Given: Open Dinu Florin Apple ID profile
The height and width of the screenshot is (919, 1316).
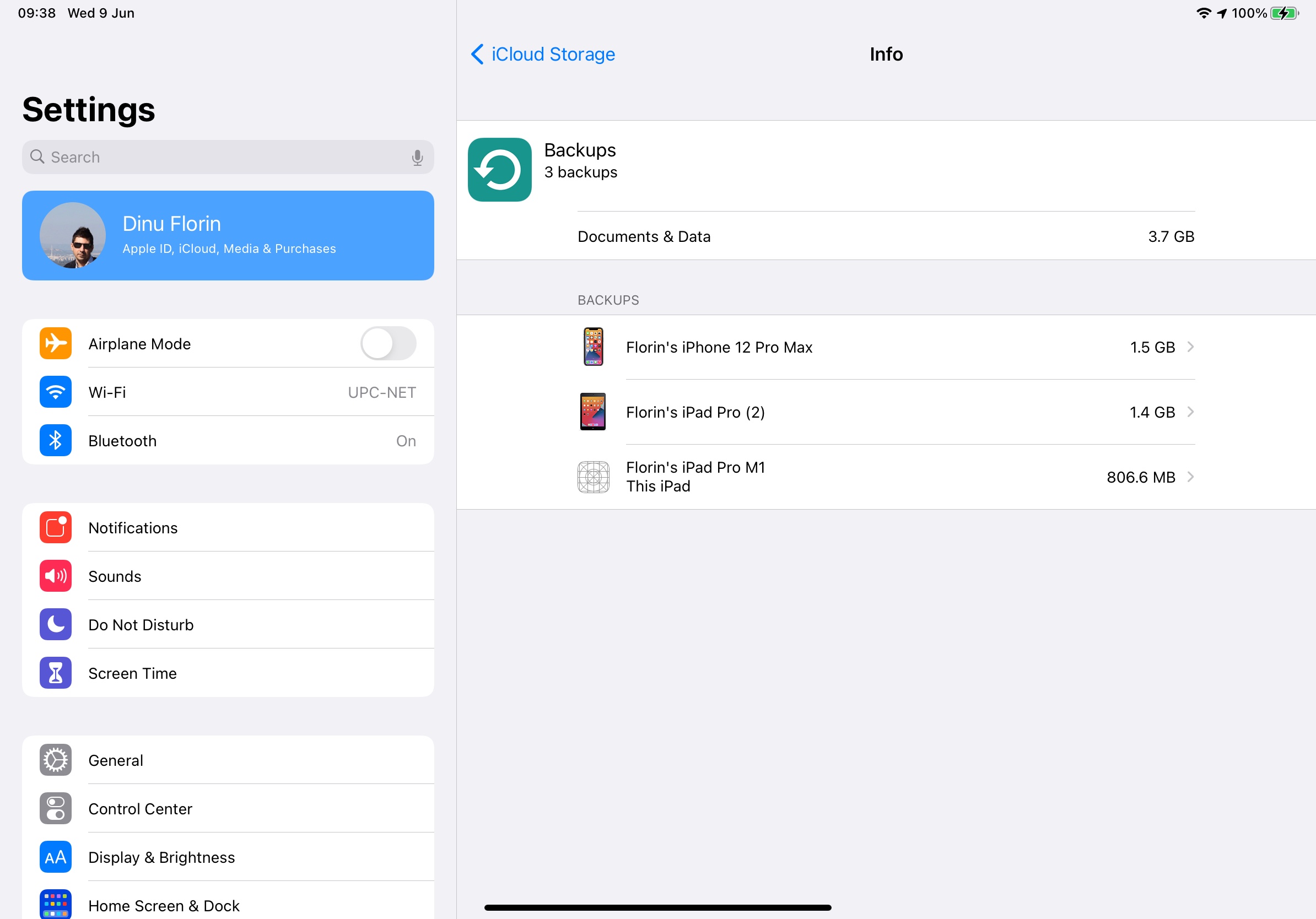Looking at the screenshot, I should pos(228,235).
